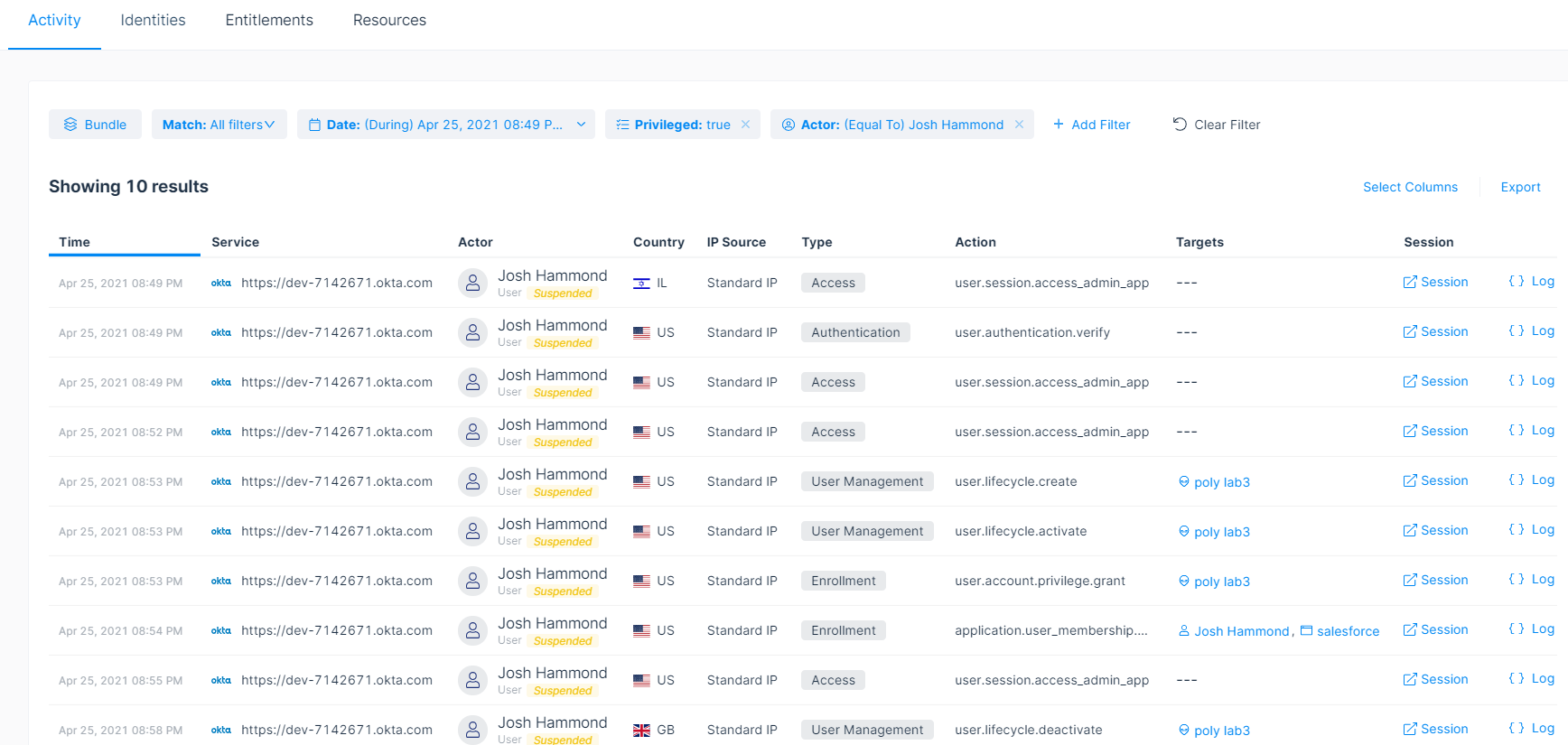
Task: Export the activity results
Action: (x=1520, y=187)
